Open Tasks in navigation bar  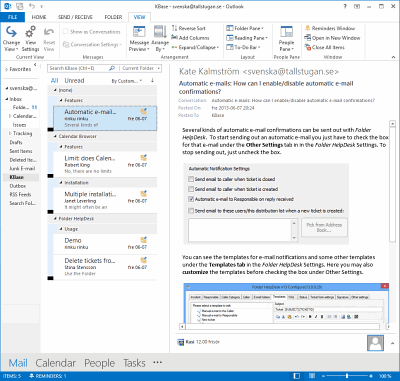coord(134,363)
